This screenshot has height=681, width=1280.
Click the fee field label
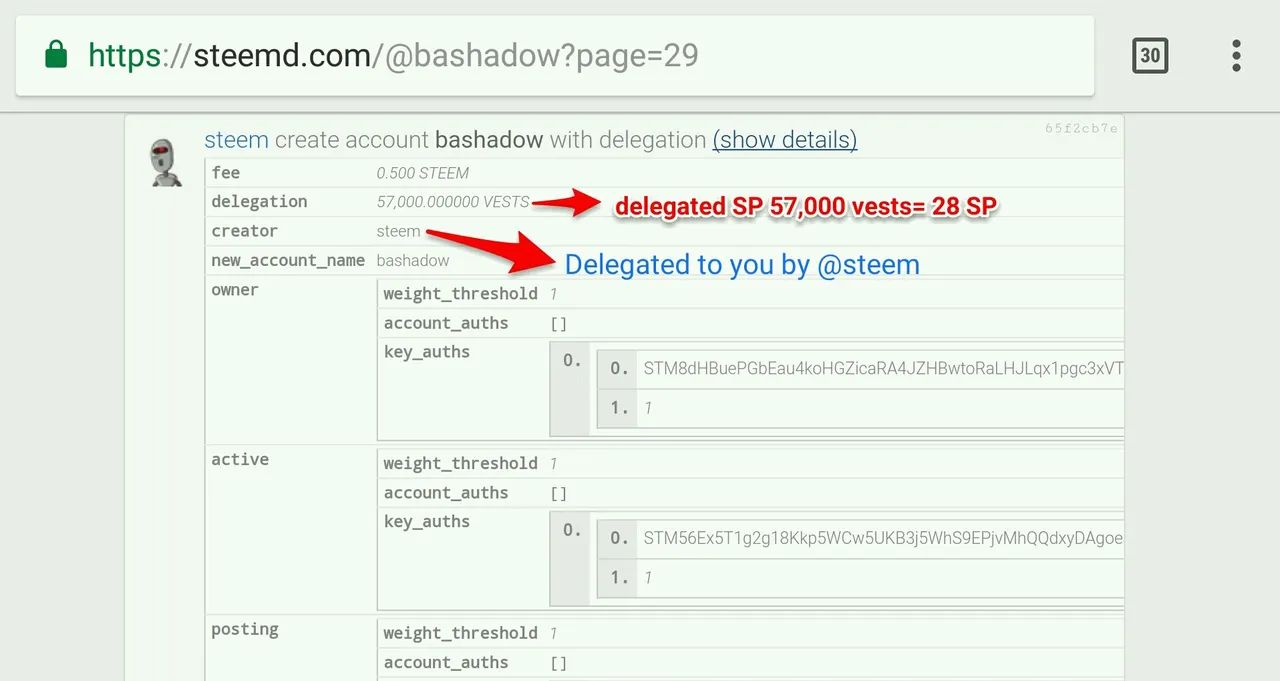coord(226,172)
